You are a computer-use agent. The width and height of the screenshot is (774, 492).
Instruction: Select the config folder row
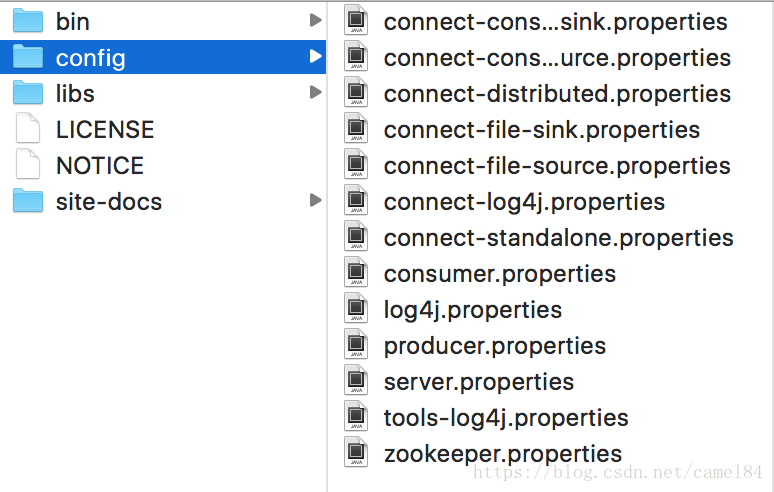[163, 57]
